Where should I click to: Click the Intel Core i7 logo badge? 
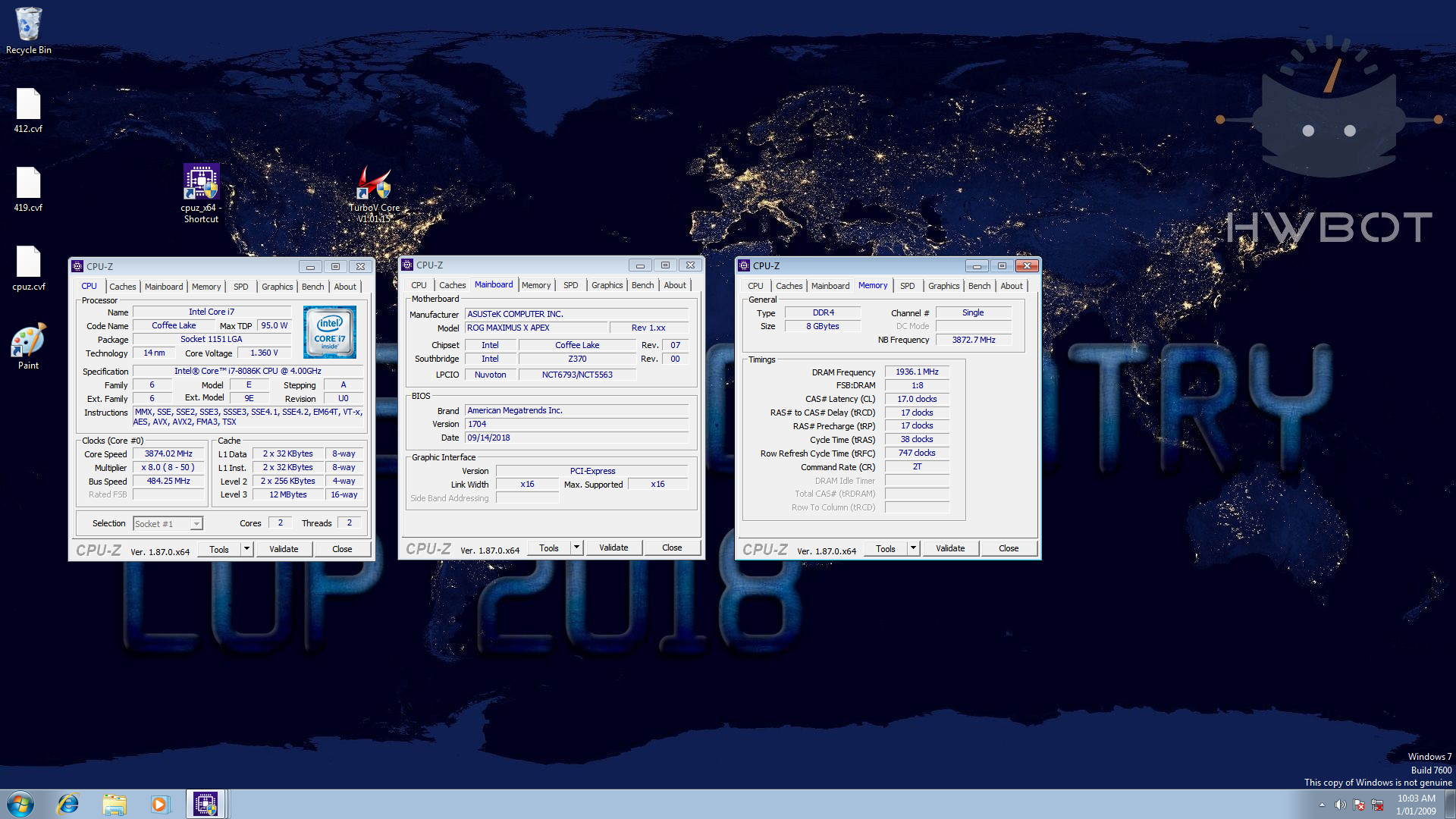330,332
